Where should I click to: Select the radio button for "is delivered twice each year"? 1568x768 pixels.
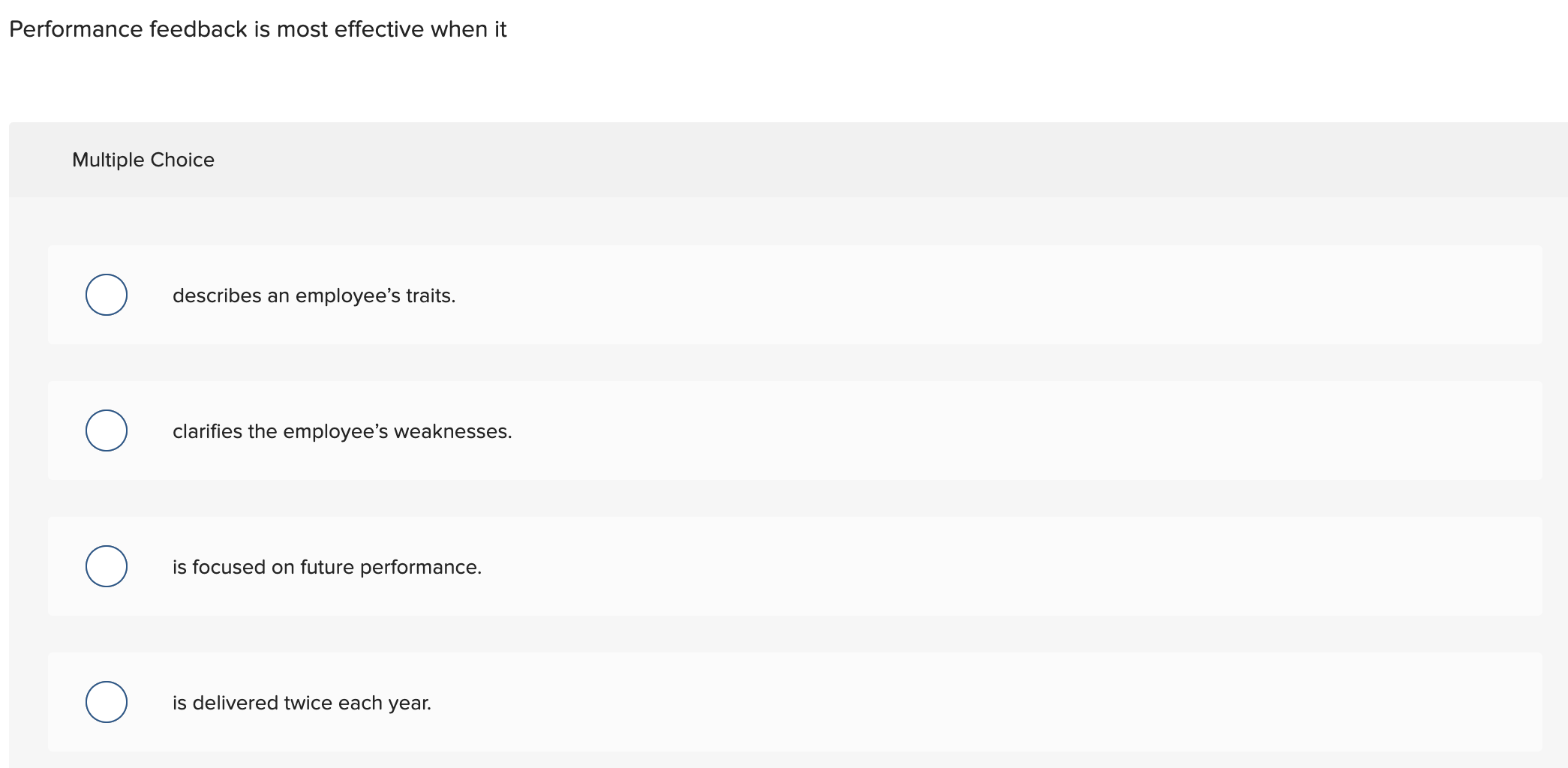pyautogui.click(x=106, y=703)
